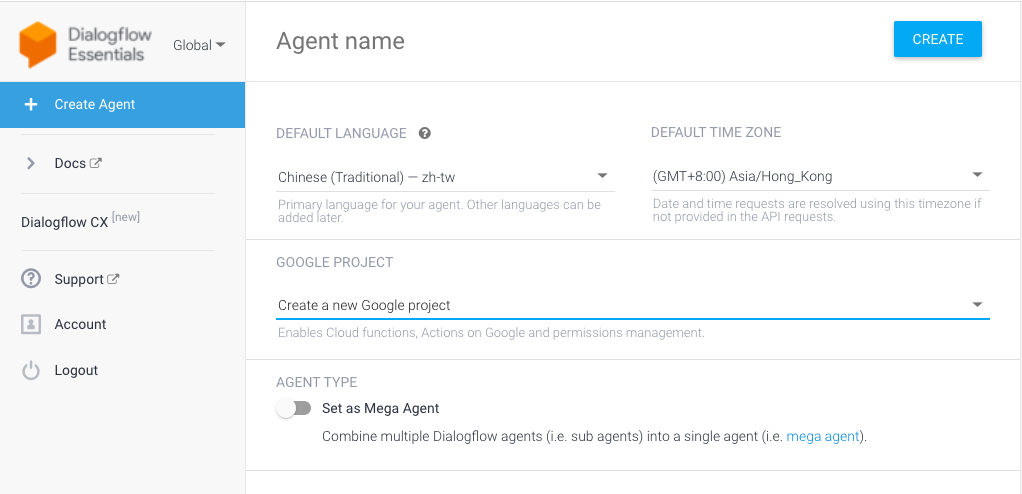Click the Support question mark icon

tap(31, 279)
